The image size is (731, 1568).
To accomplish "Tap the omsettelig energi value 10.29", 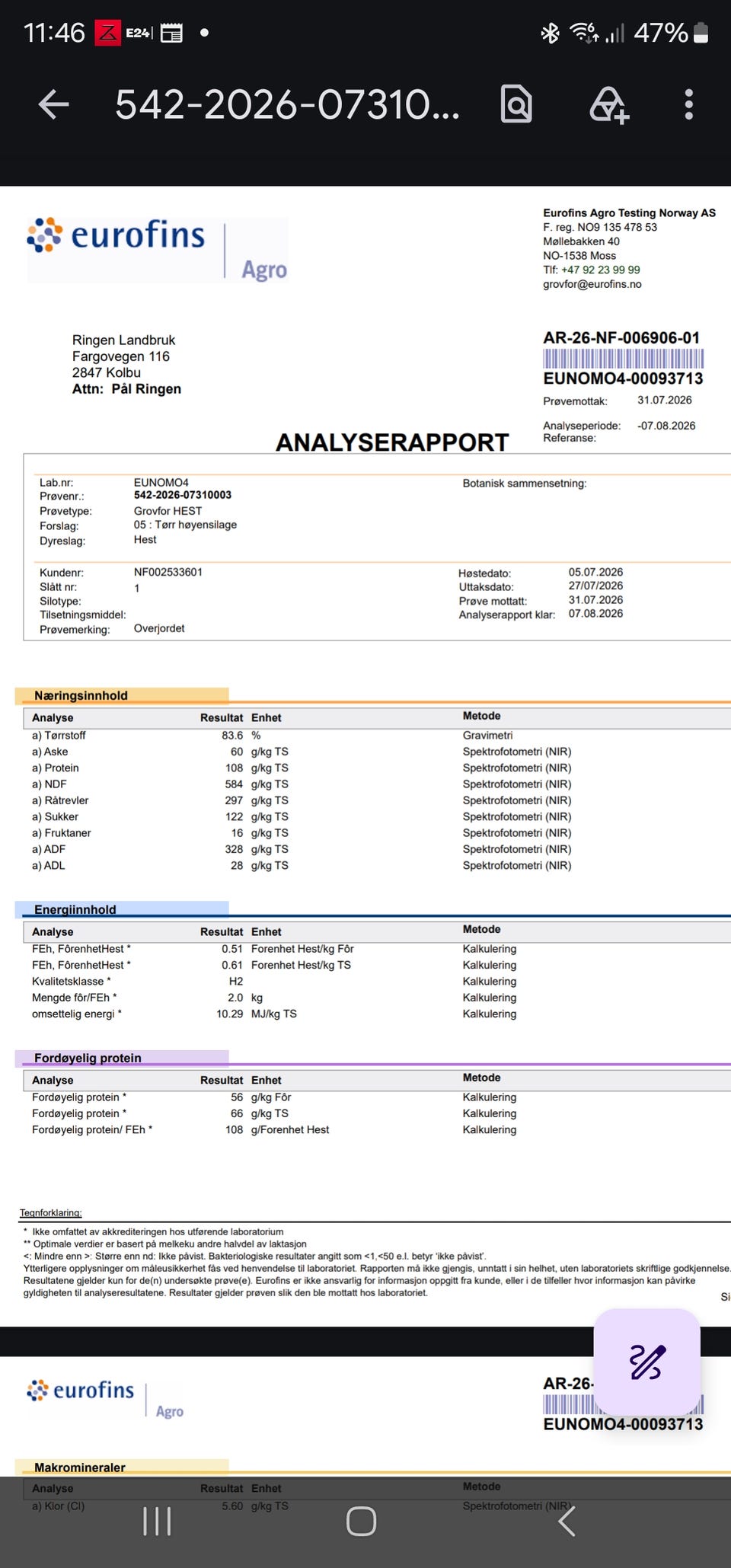I will coord(230,1014).
